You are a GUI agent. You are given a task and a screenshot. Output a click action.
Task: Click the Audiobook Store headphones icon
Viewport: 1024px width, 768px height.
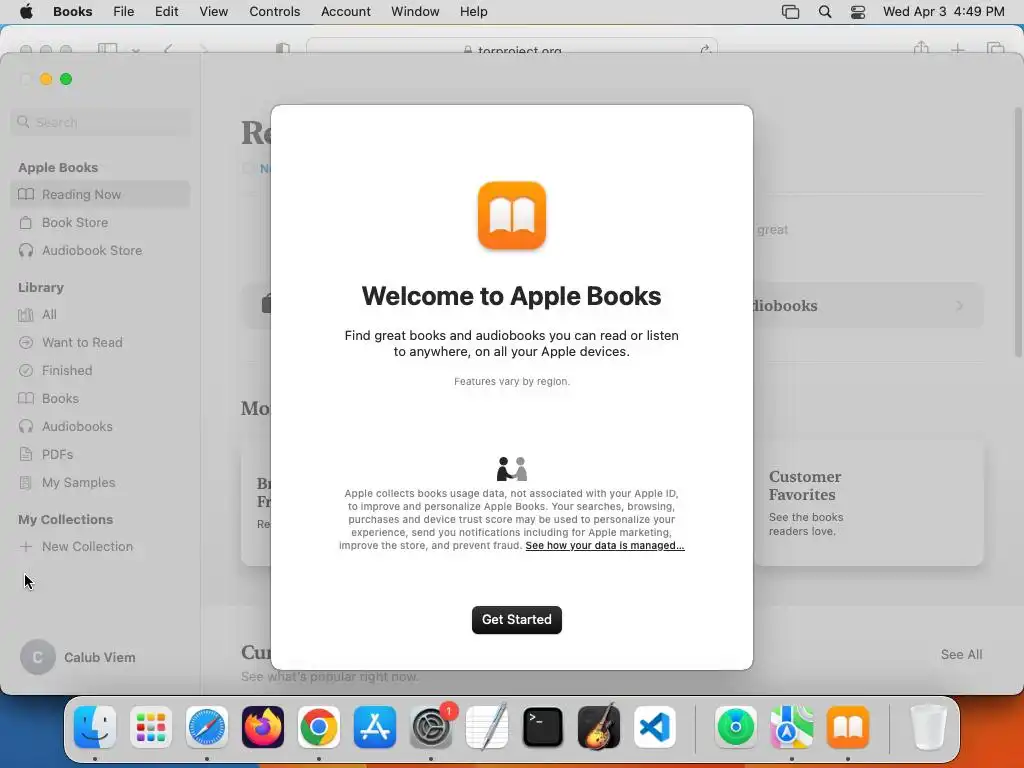(x=26, y=251)
